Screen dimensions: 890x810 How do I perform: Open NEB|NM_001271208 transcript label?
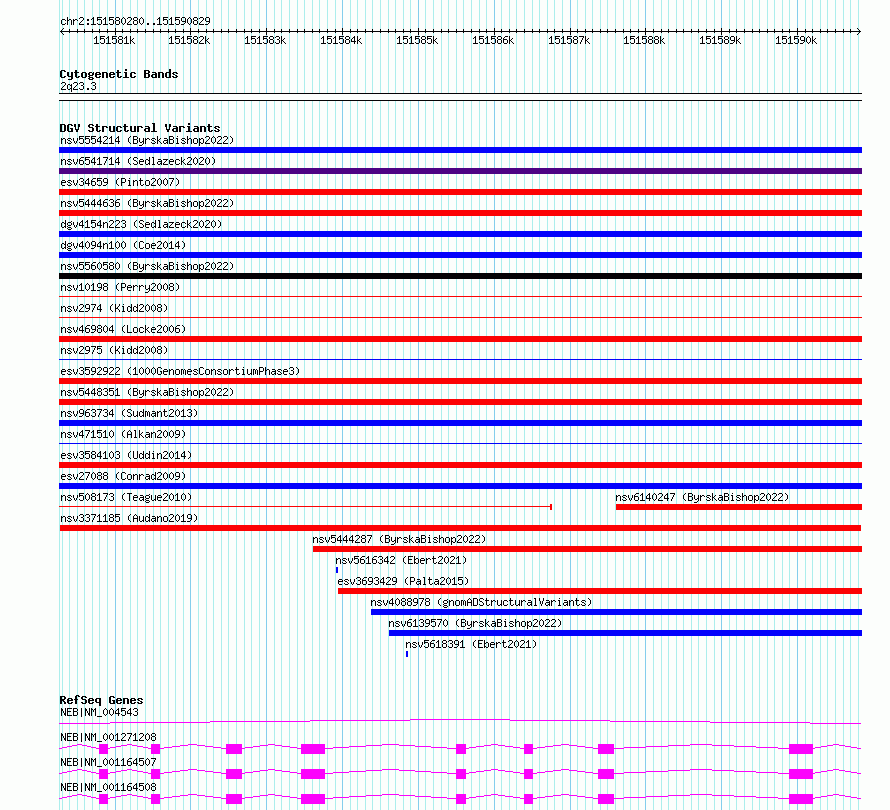108,737
